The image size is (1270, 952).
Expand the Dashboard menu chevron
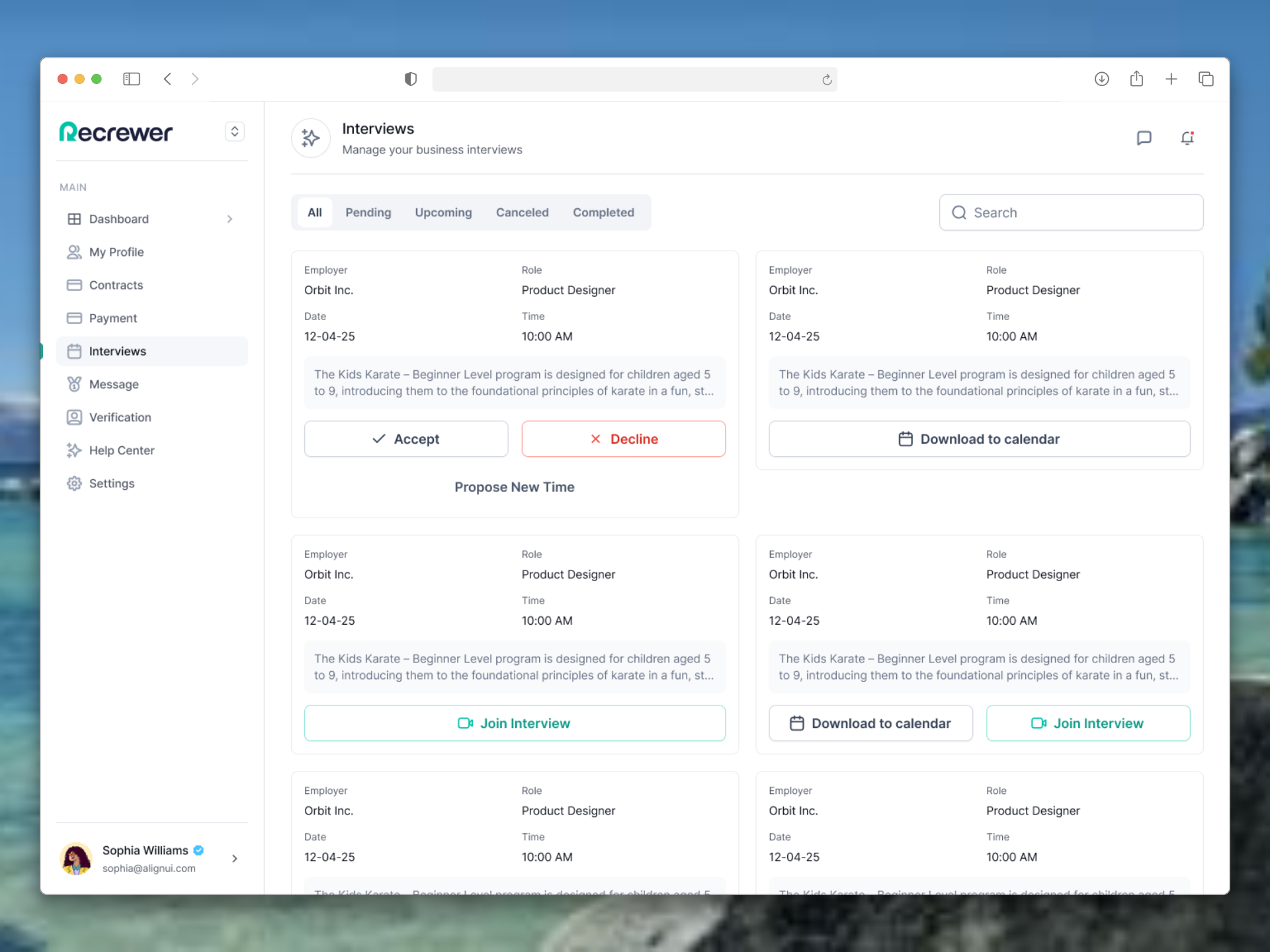pyautogui.click(x=230, y=219)
